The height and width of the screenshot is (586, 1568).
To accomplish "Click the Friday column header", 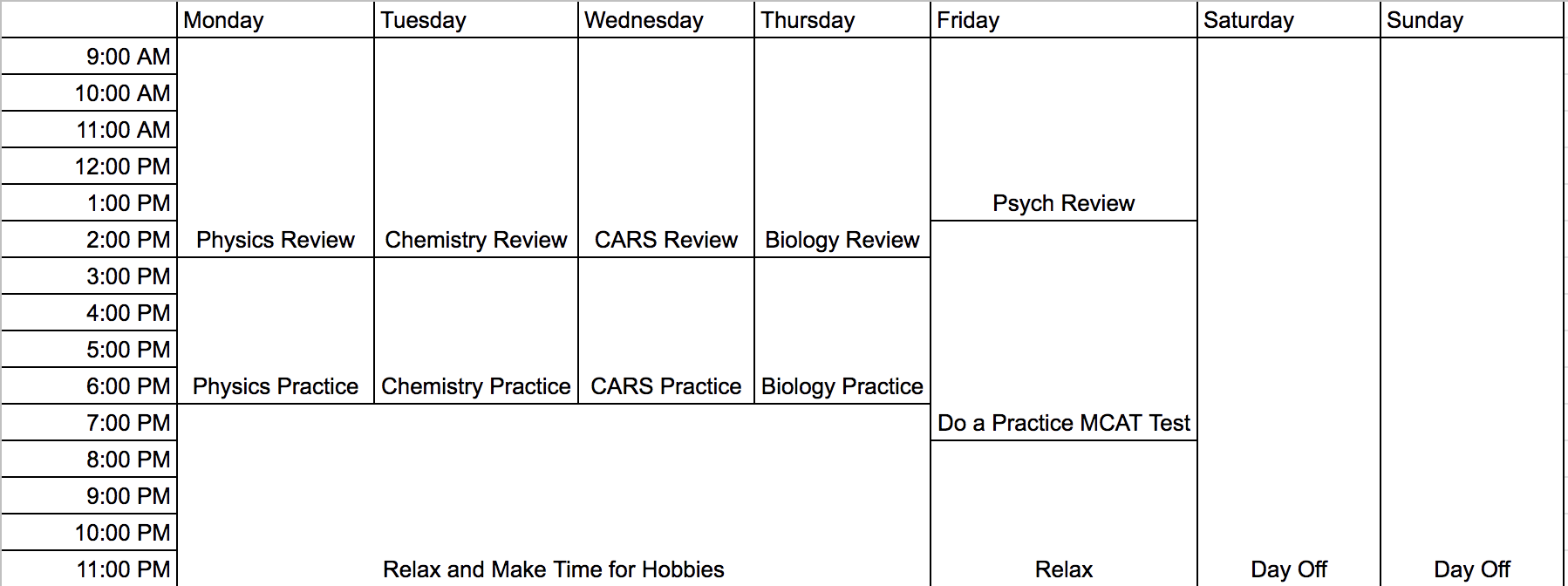I will coord(1064,19).
